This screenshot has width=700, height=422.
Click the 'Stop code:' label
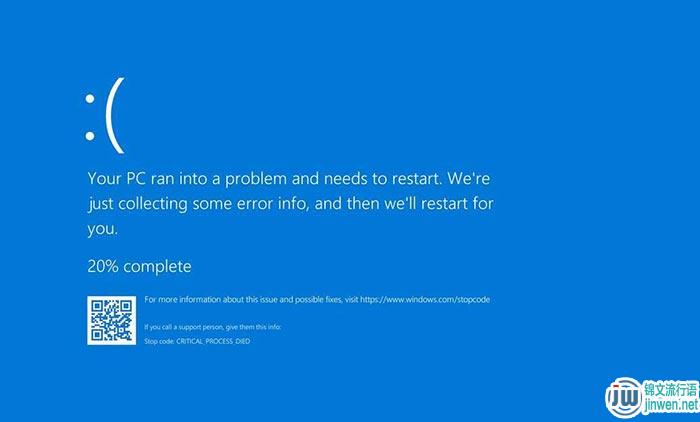tap(159, 341)
